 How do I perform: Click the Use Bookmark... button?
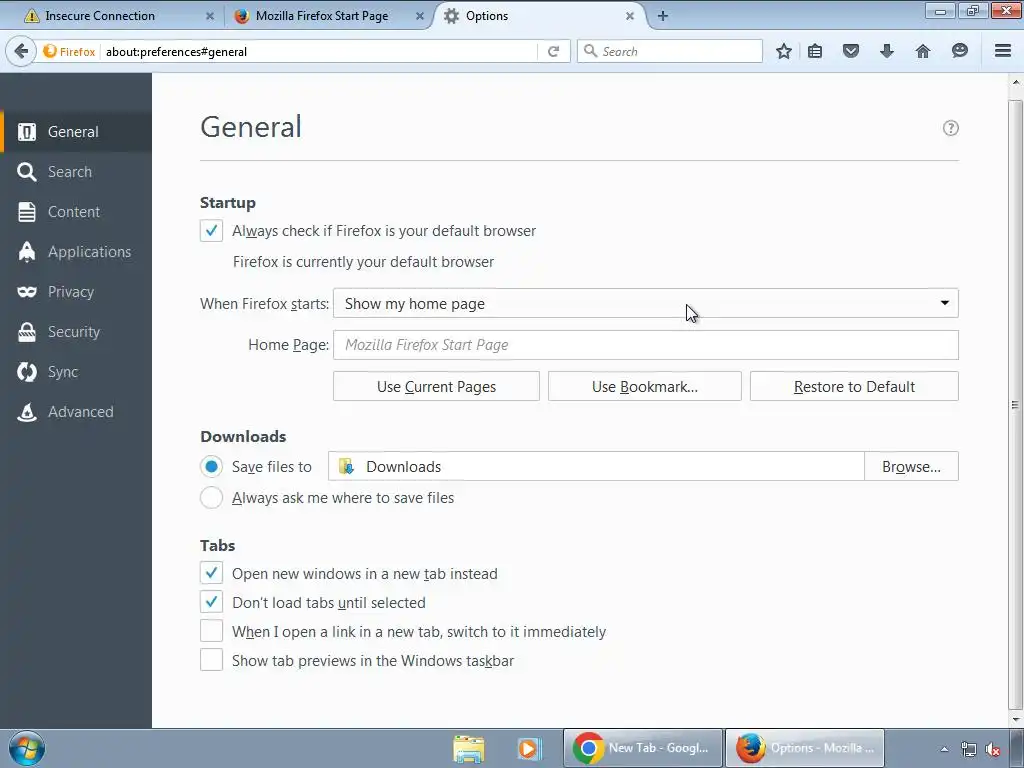click(x=645, y=387)
